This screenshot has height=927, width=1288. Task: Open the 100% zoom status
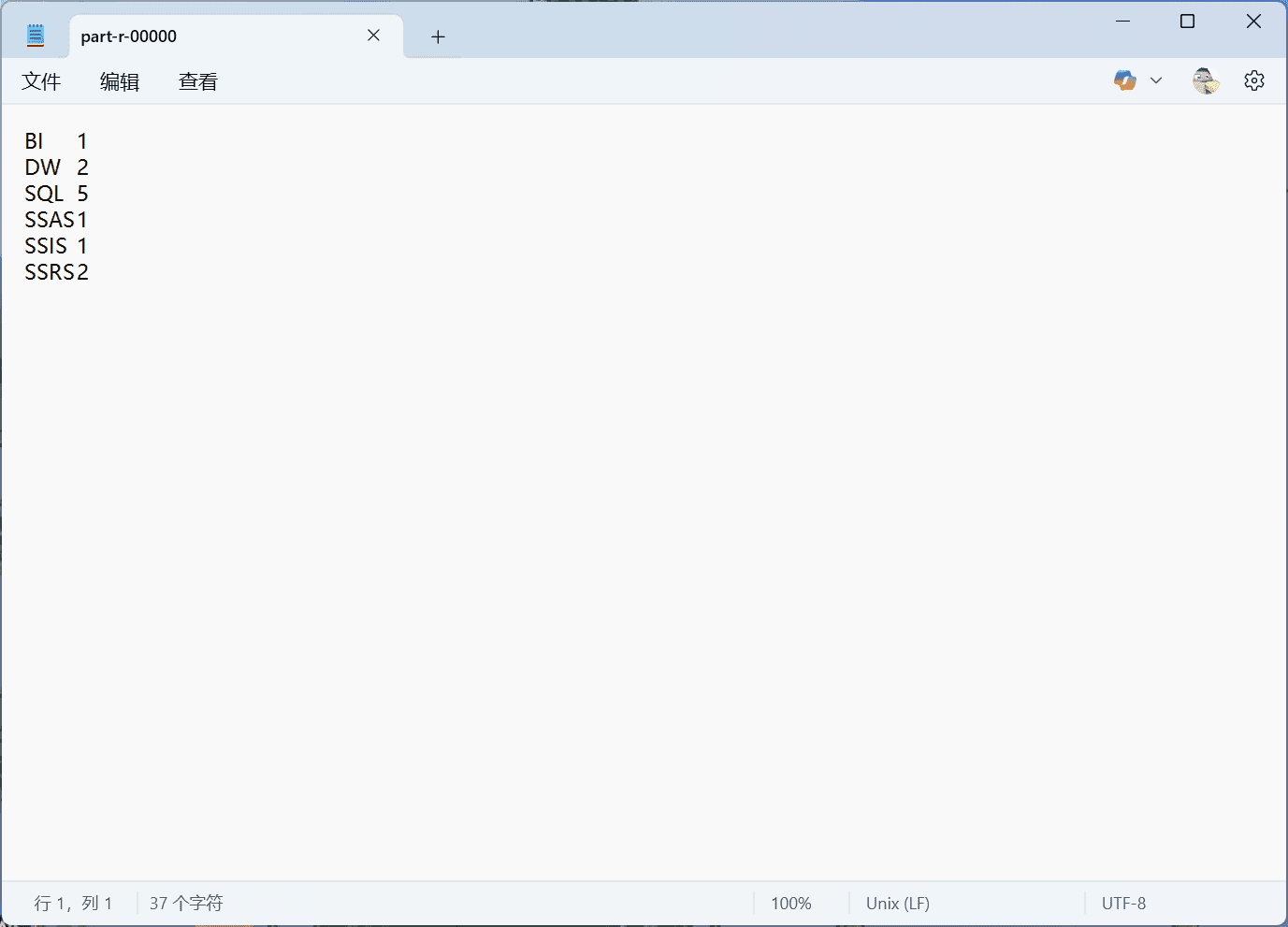click(791, 903)
